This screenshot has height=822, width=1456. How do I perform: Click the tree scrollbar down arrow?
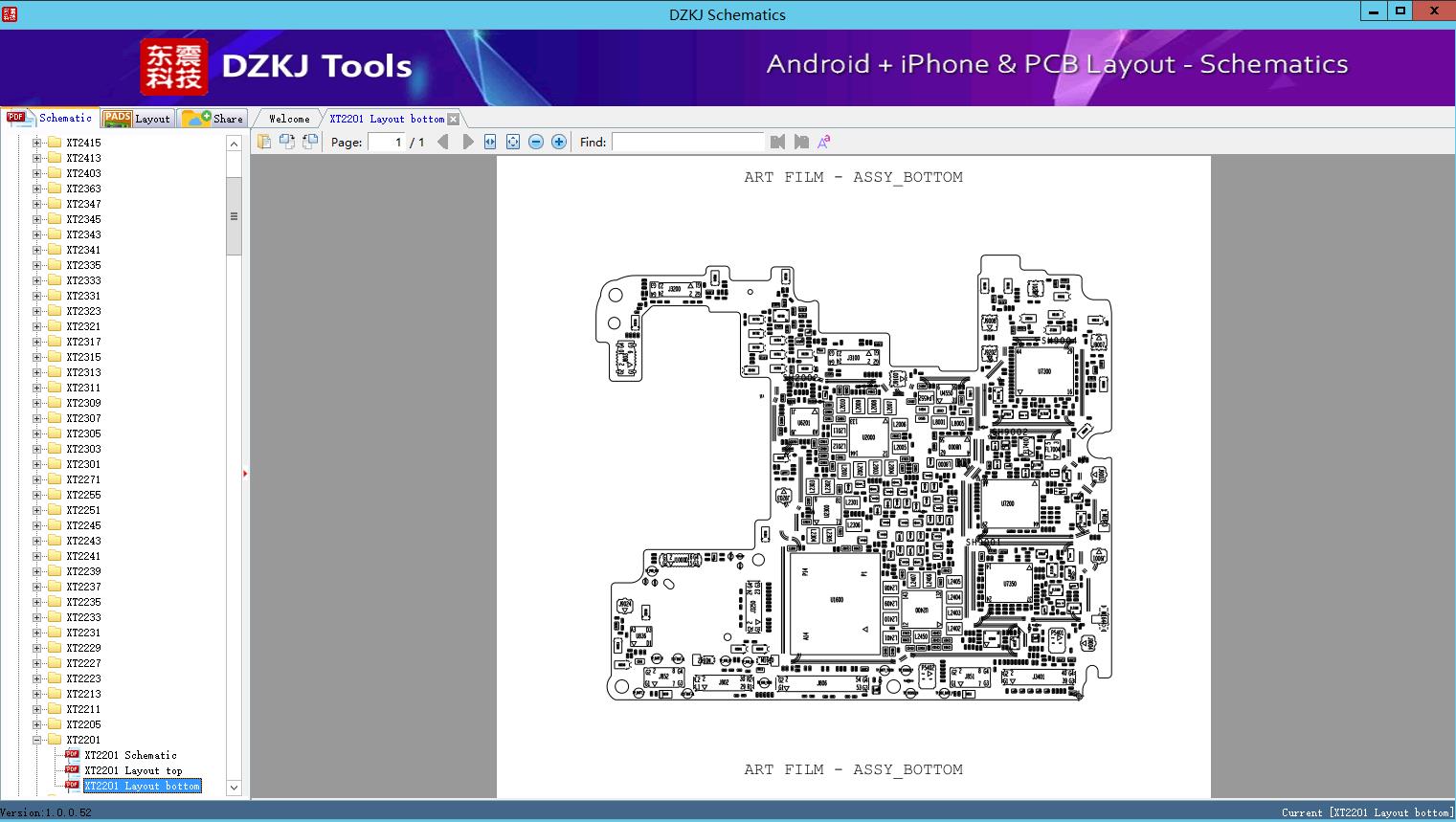coord(234,788)
